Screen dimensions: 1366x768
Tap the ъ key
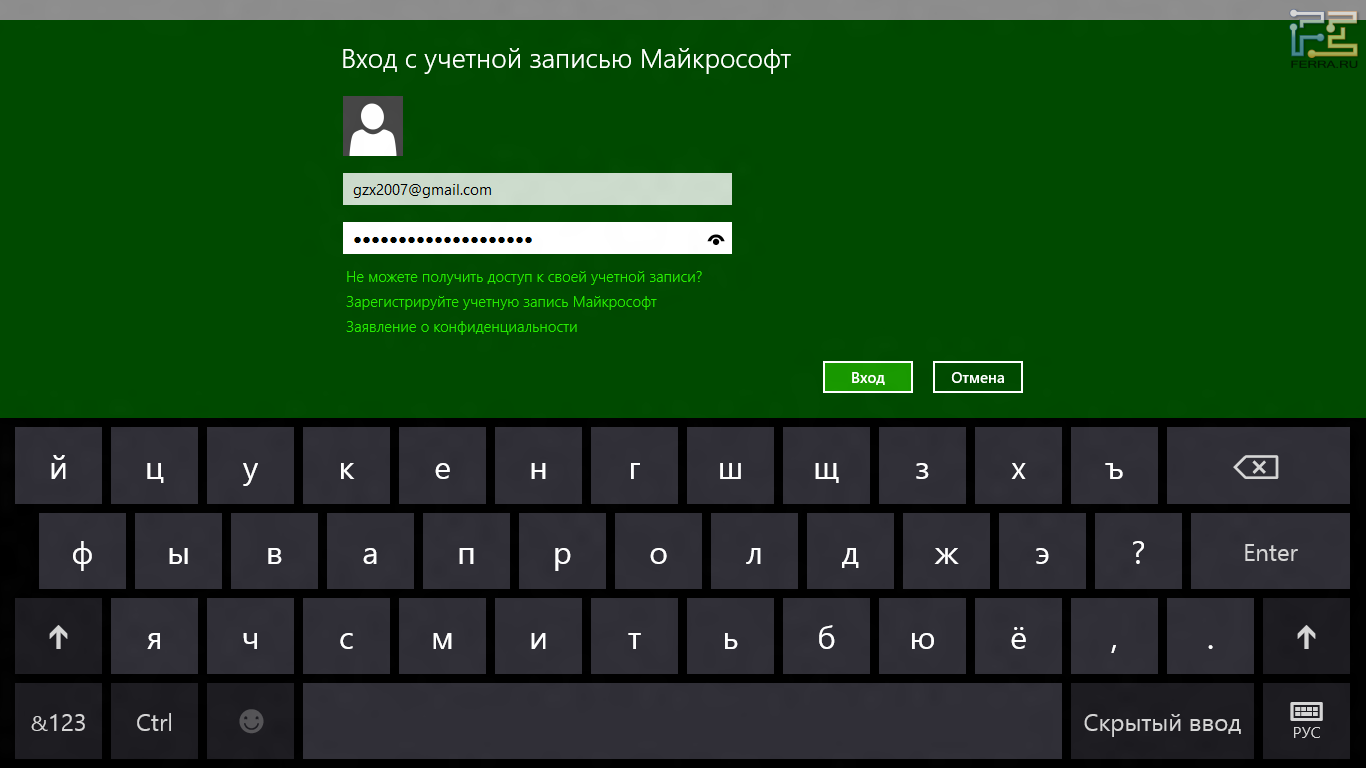(1114, 466)
